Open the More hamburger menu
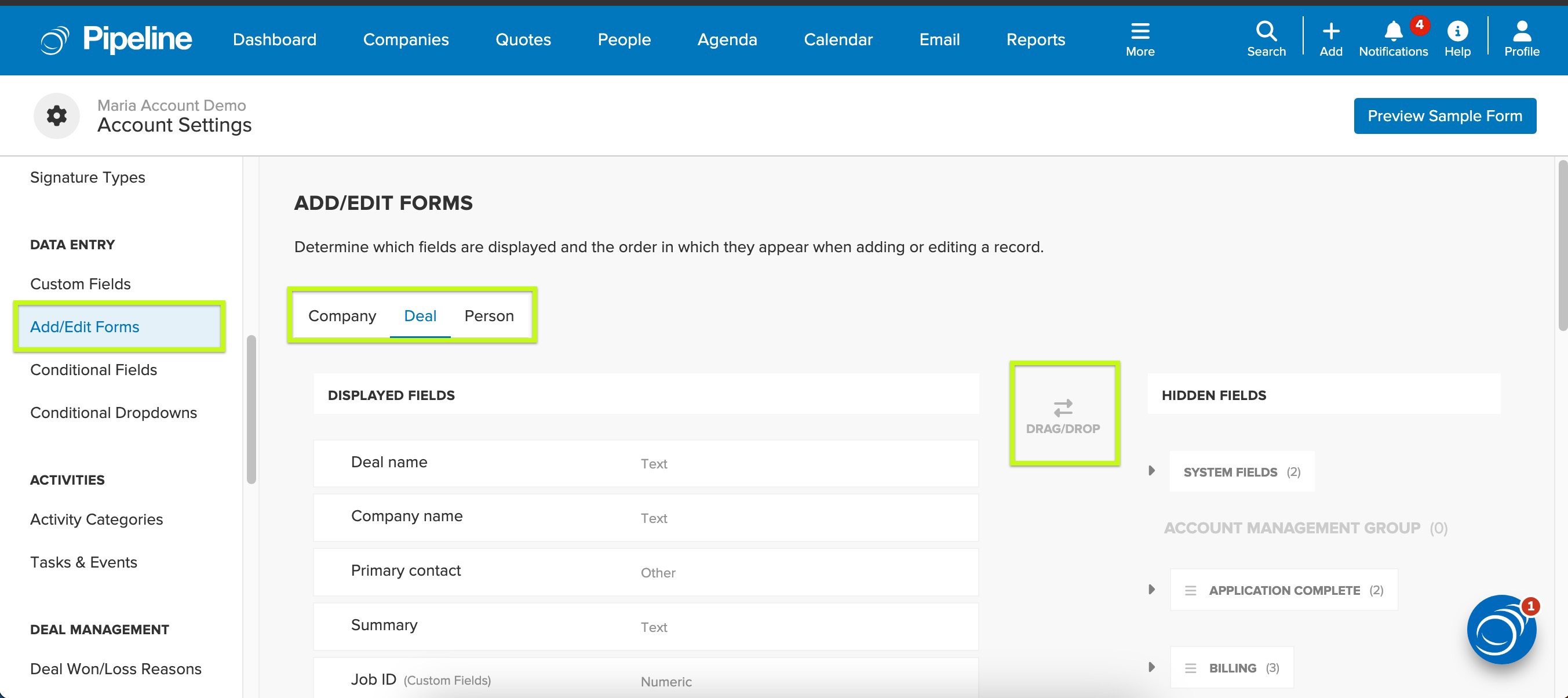Screen dimensions: 1568x698 coord(1140,39)
